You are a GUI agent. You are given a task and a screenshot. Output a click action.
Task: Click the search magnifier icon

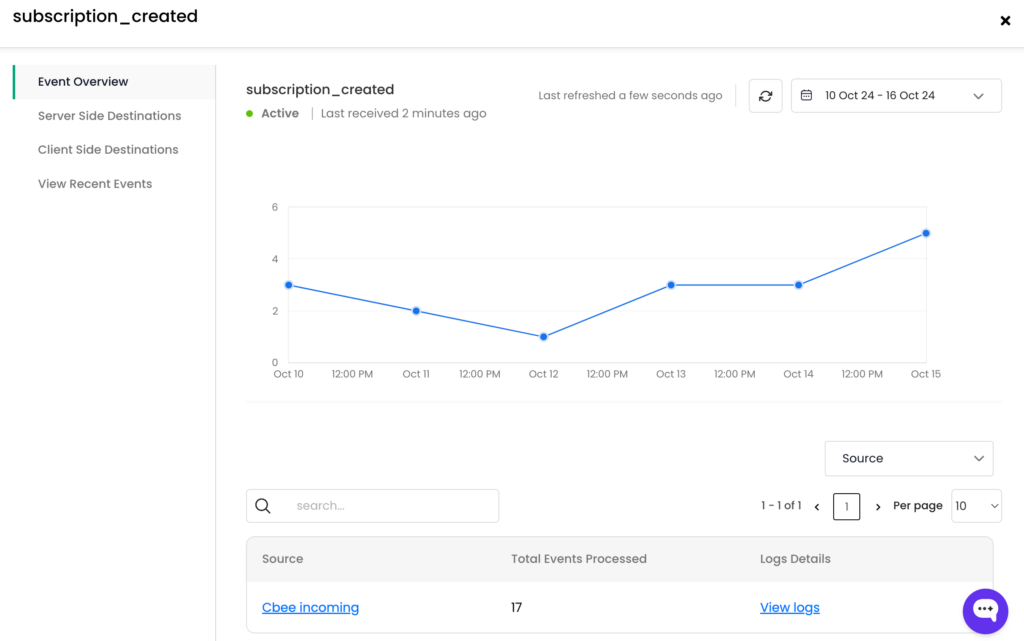(263, 506)
